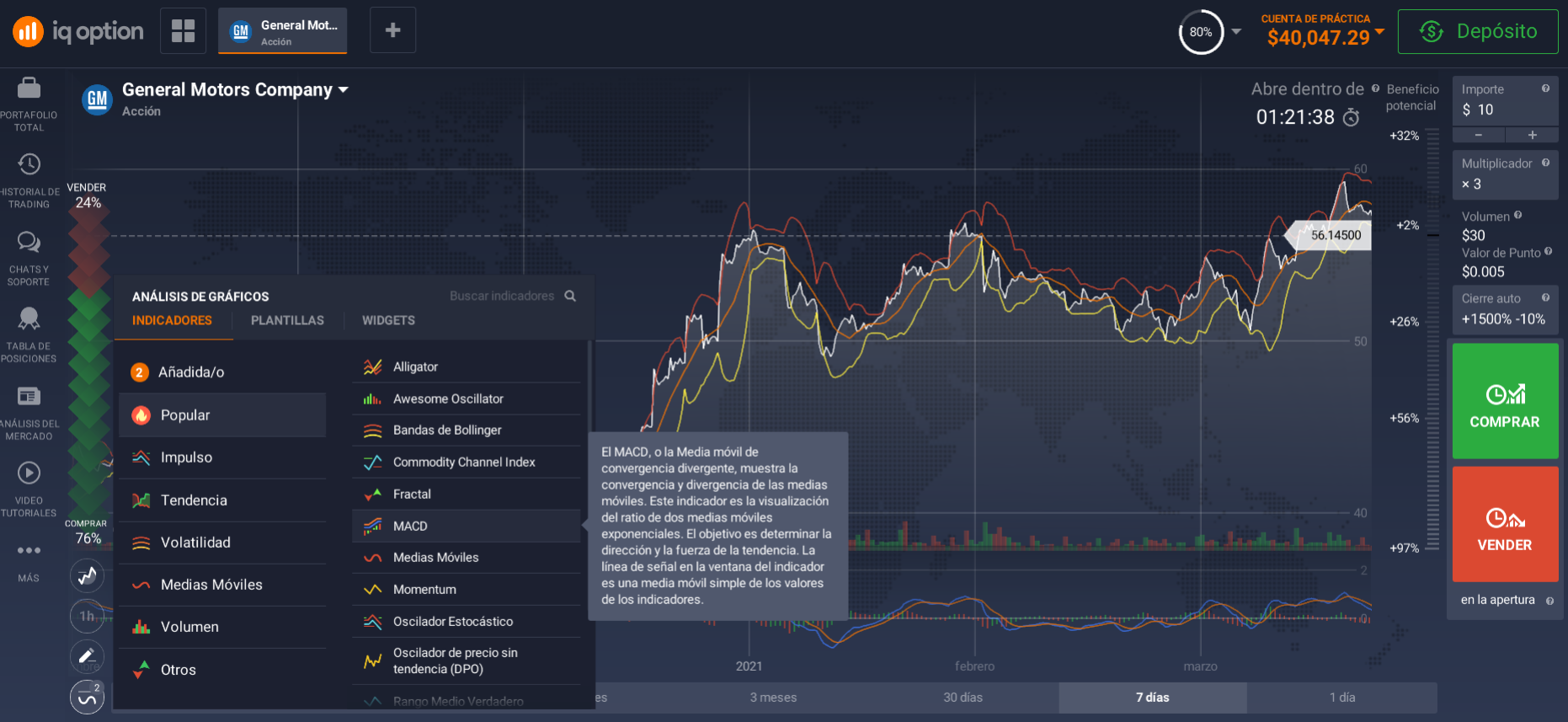
Task: Click the green COMPRAR button
Action: click(1505, 401)
